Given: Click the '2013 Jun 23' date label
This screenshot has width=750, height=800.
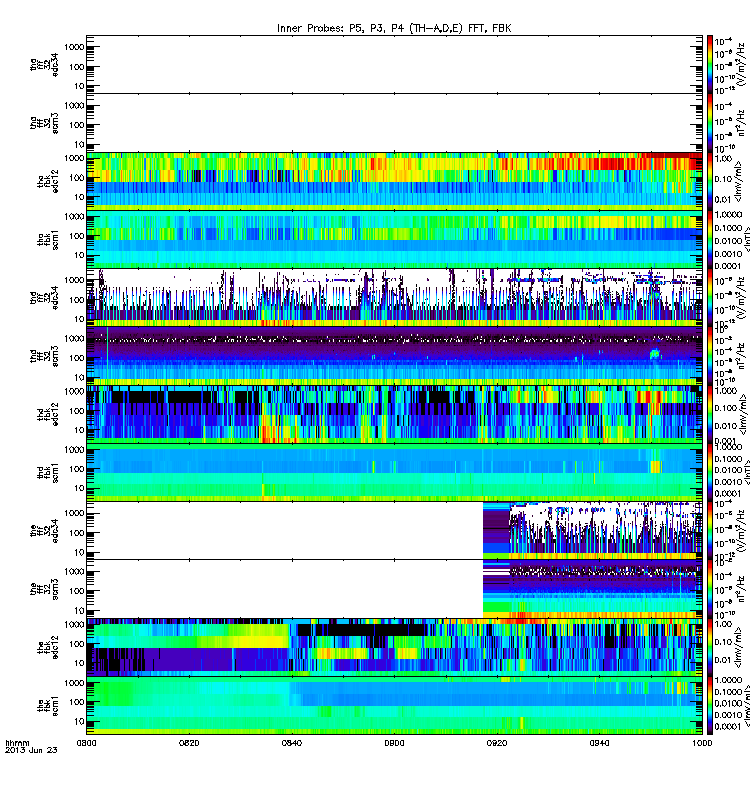Looking at the screenshot, I should click(x=31, y=750).
